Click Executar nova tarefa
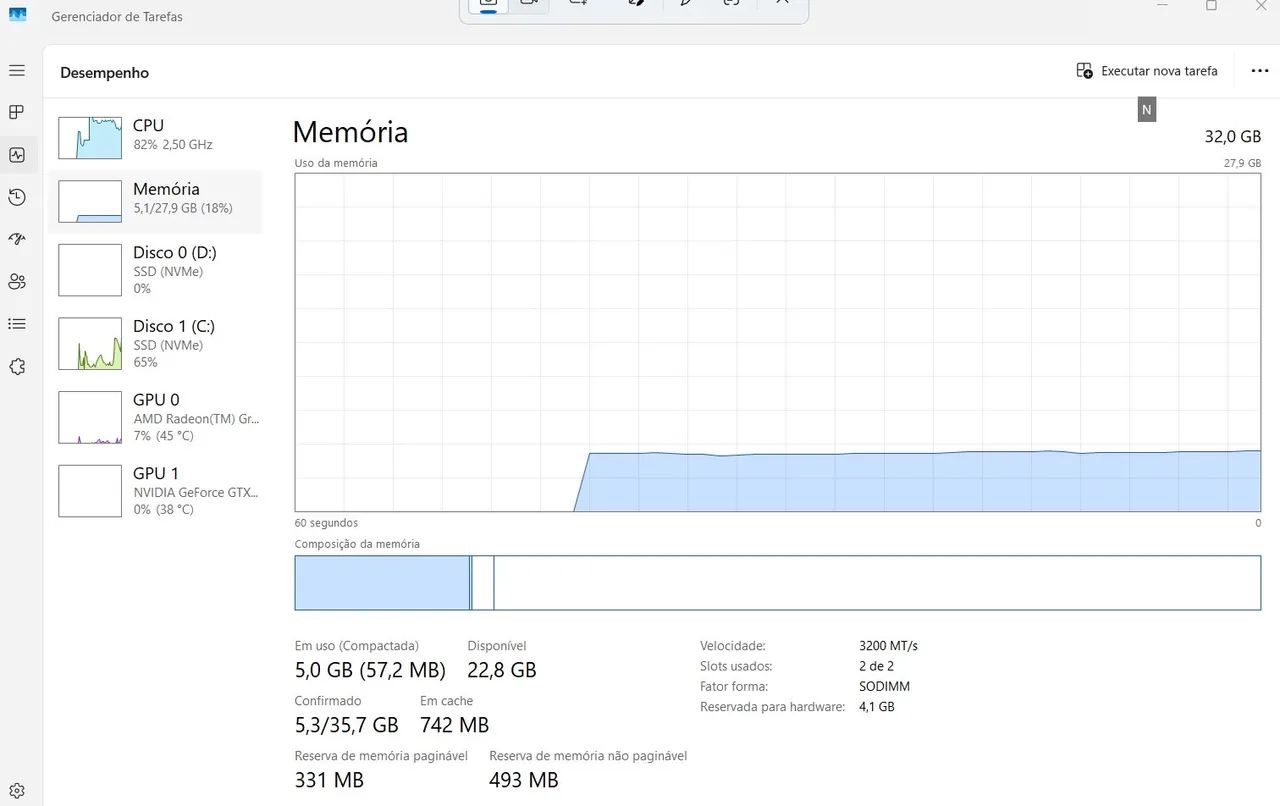Image resolution: width=1280 pixels, height=806 pixels. [1147, 71]
